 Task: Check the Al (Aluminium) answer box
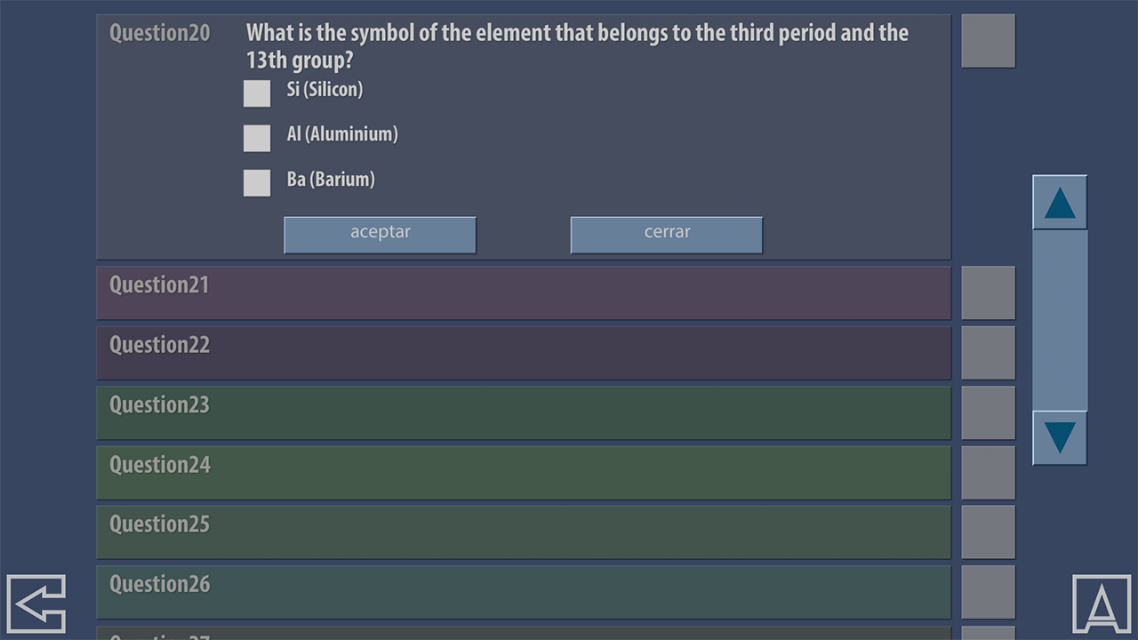tap(257, 138)
